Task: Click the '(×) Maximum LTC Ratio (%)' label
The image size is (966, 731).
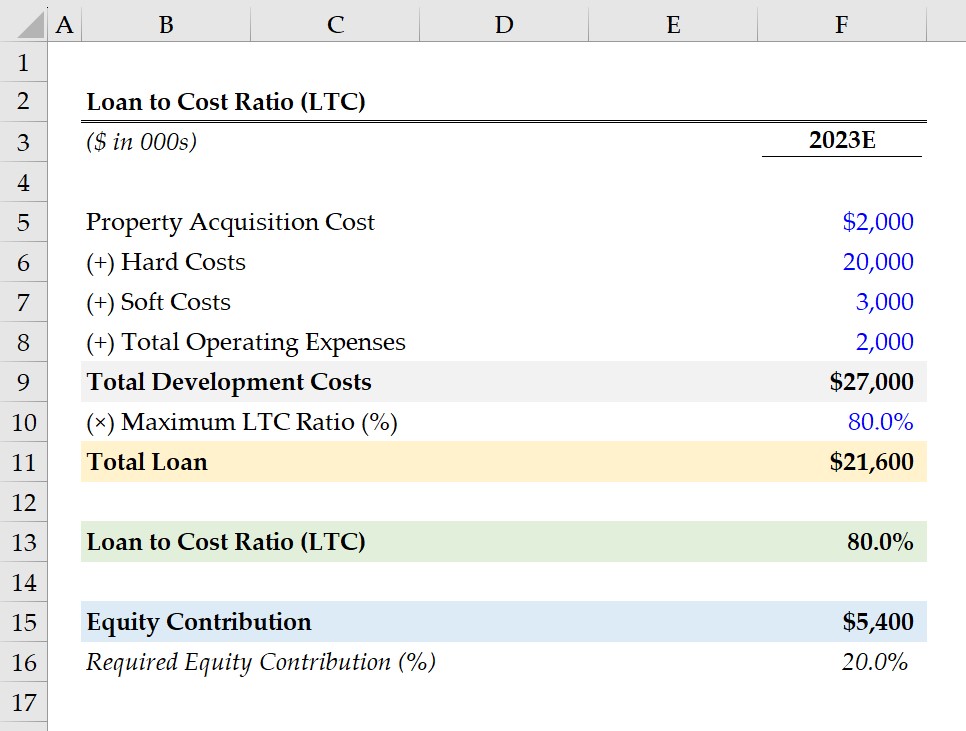Action: point(242,422)
